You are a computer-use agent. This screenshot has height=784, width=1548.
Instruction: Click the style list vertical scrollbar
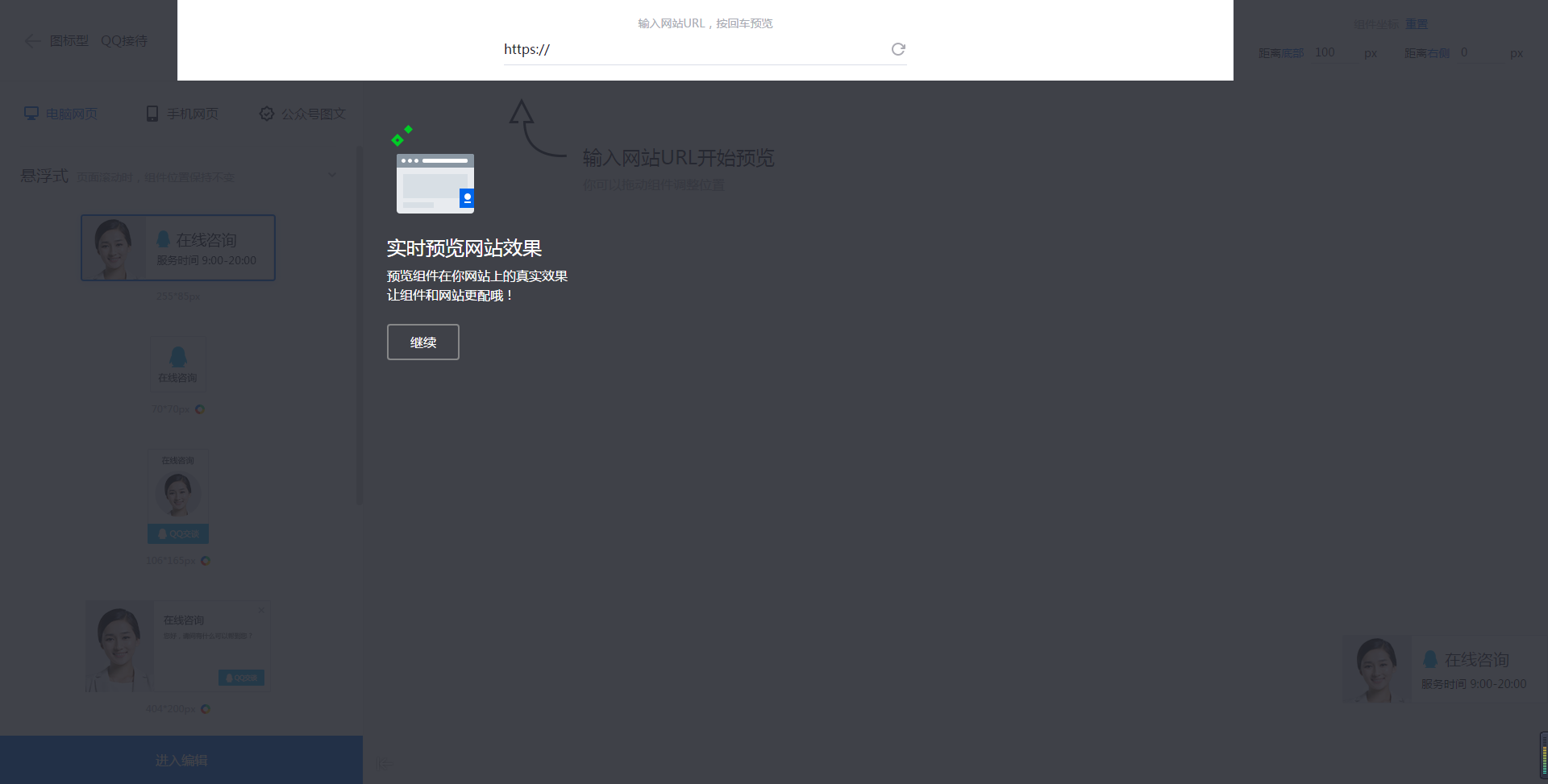[359, 325]
